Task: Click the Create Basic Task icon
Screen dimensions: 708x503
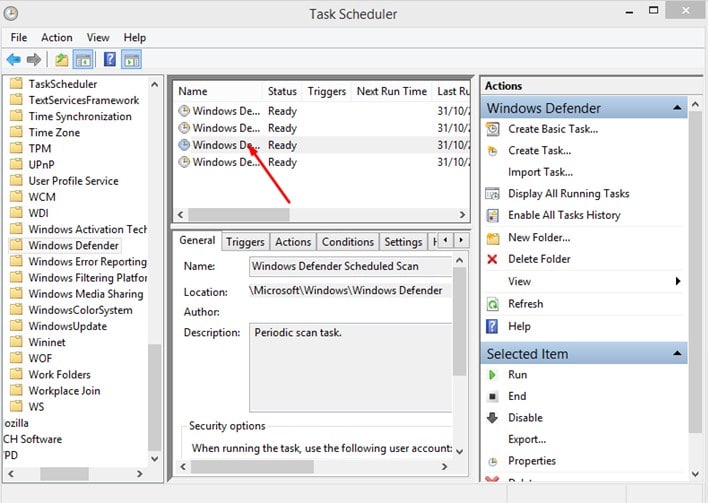Action: point(493,129)
